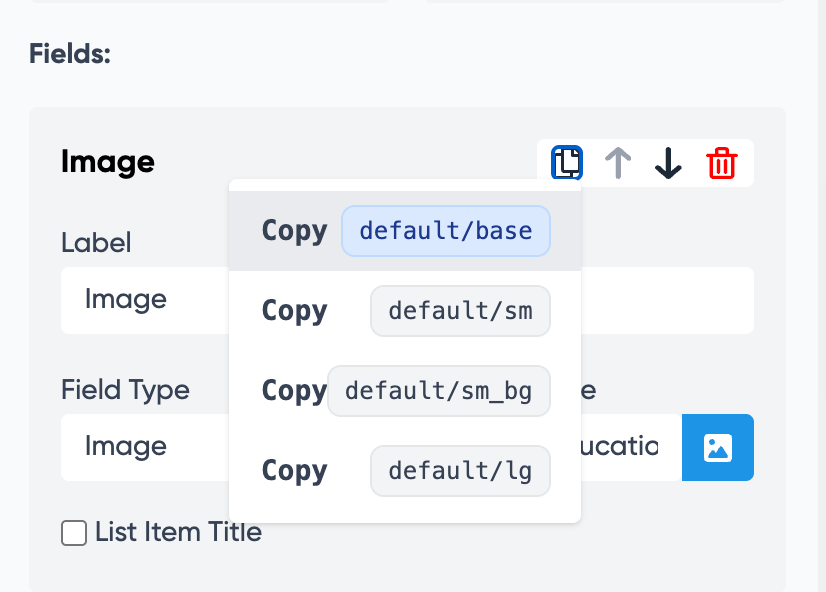Click the default/sm code badge

[460, 311]
